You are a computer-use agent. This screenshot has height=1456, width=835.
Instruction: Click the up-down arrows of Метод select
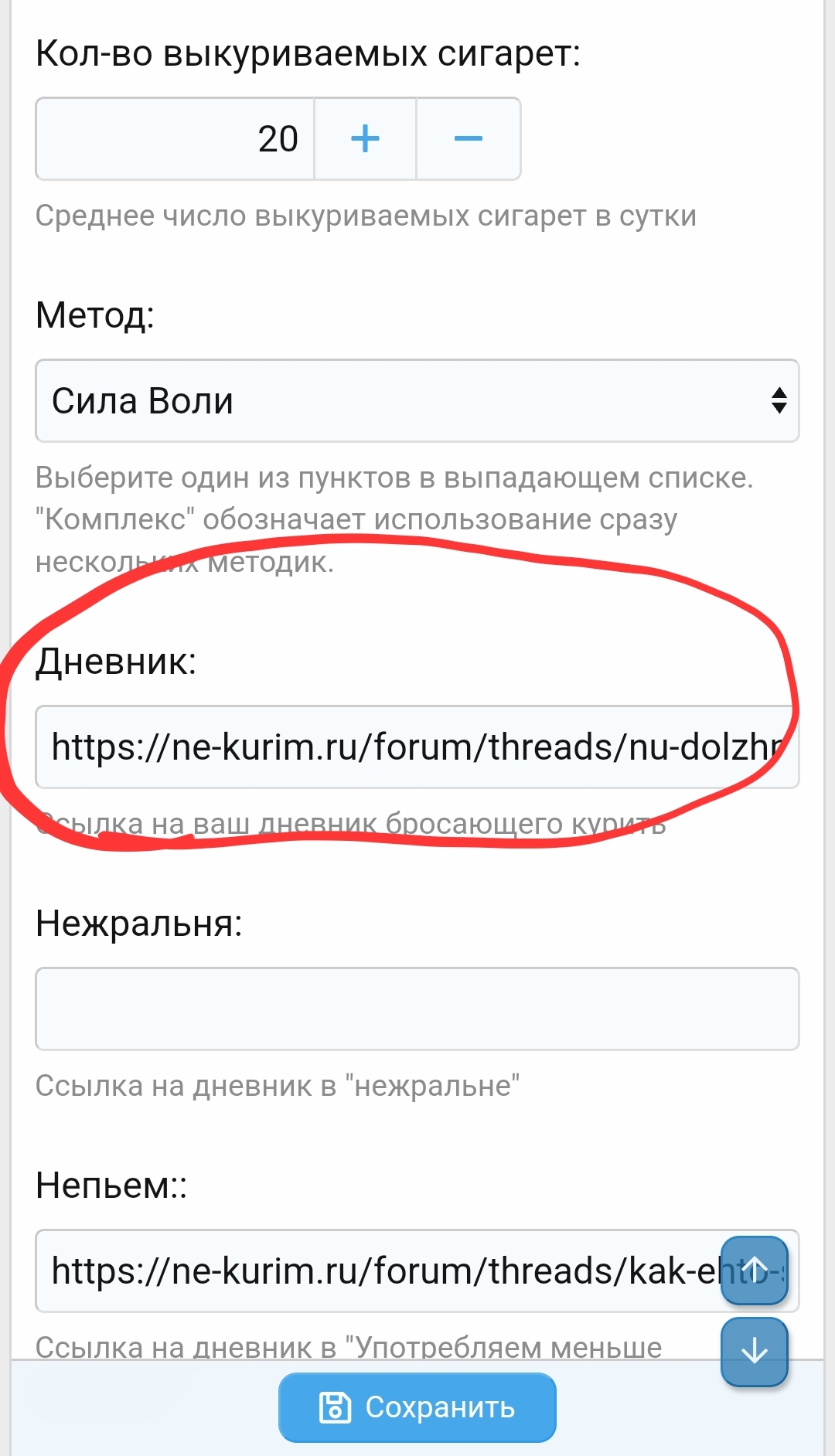tap(779, 400)
